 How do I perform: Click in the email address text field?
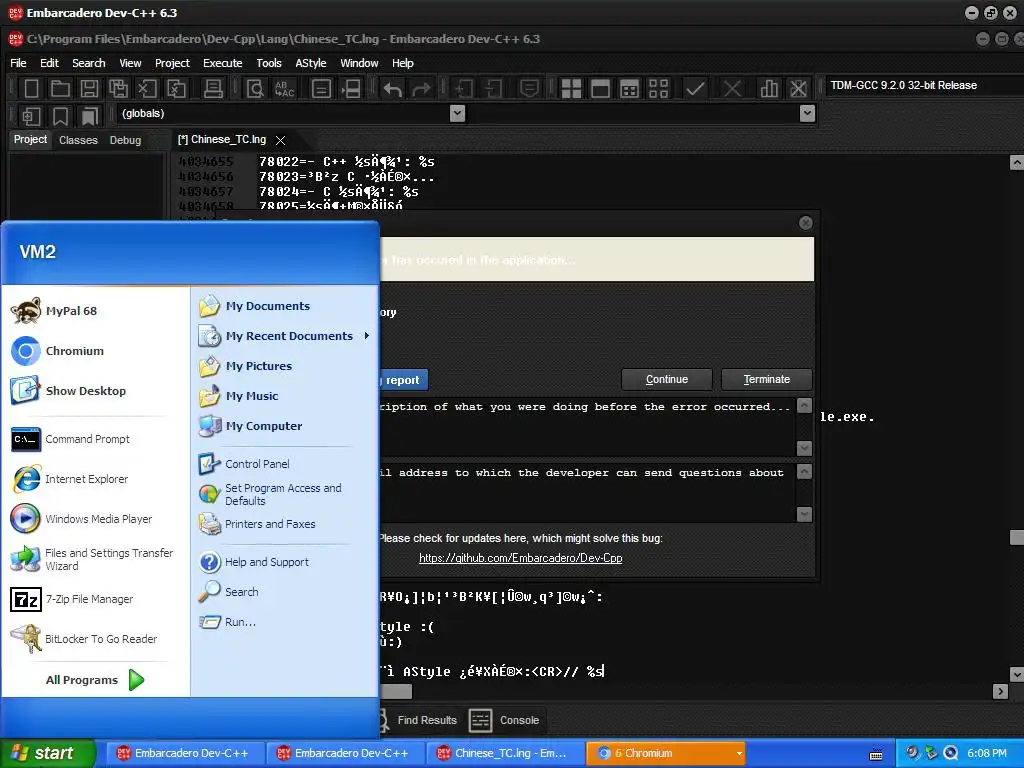[587, 492]
